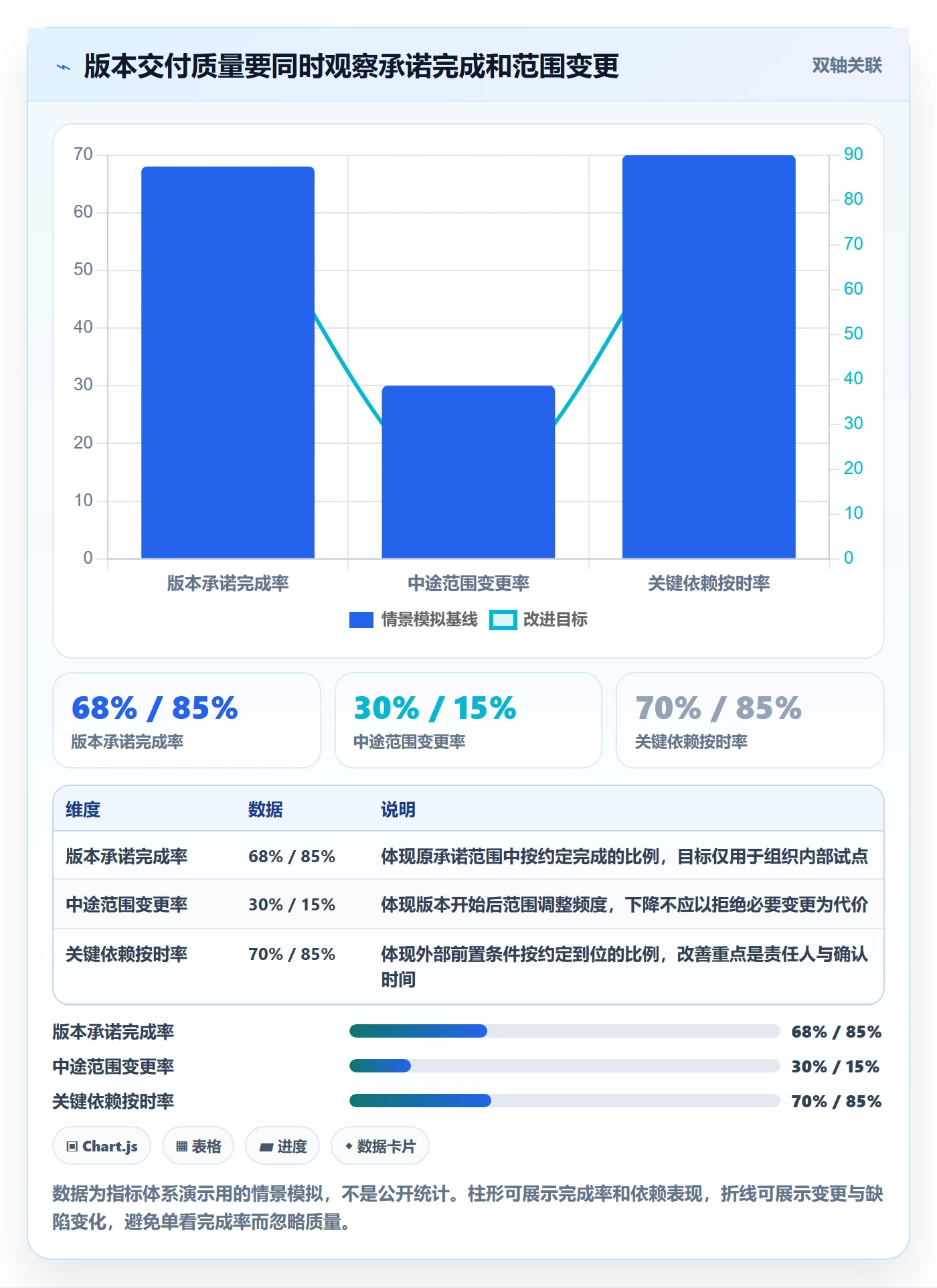Image resolution: width=937 pixels, height=1288 pixels.
Task: Click the 版本承诺完成率 bar in the chart
Action: click(228, 362)
